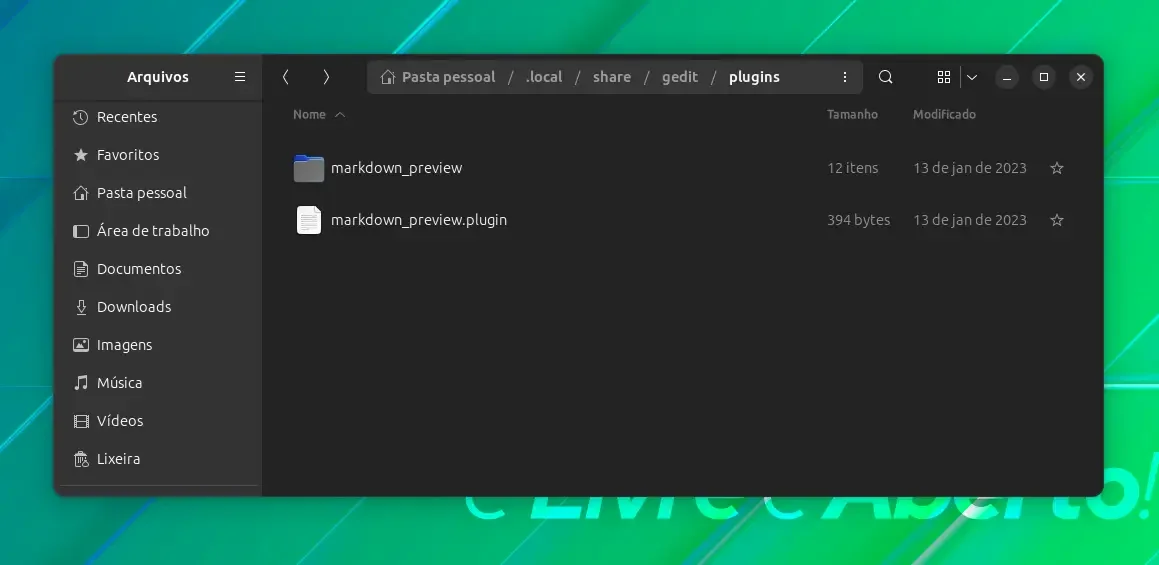Navigate to the .local path segment
1159x565 pixels.
(x=543, y=77)
